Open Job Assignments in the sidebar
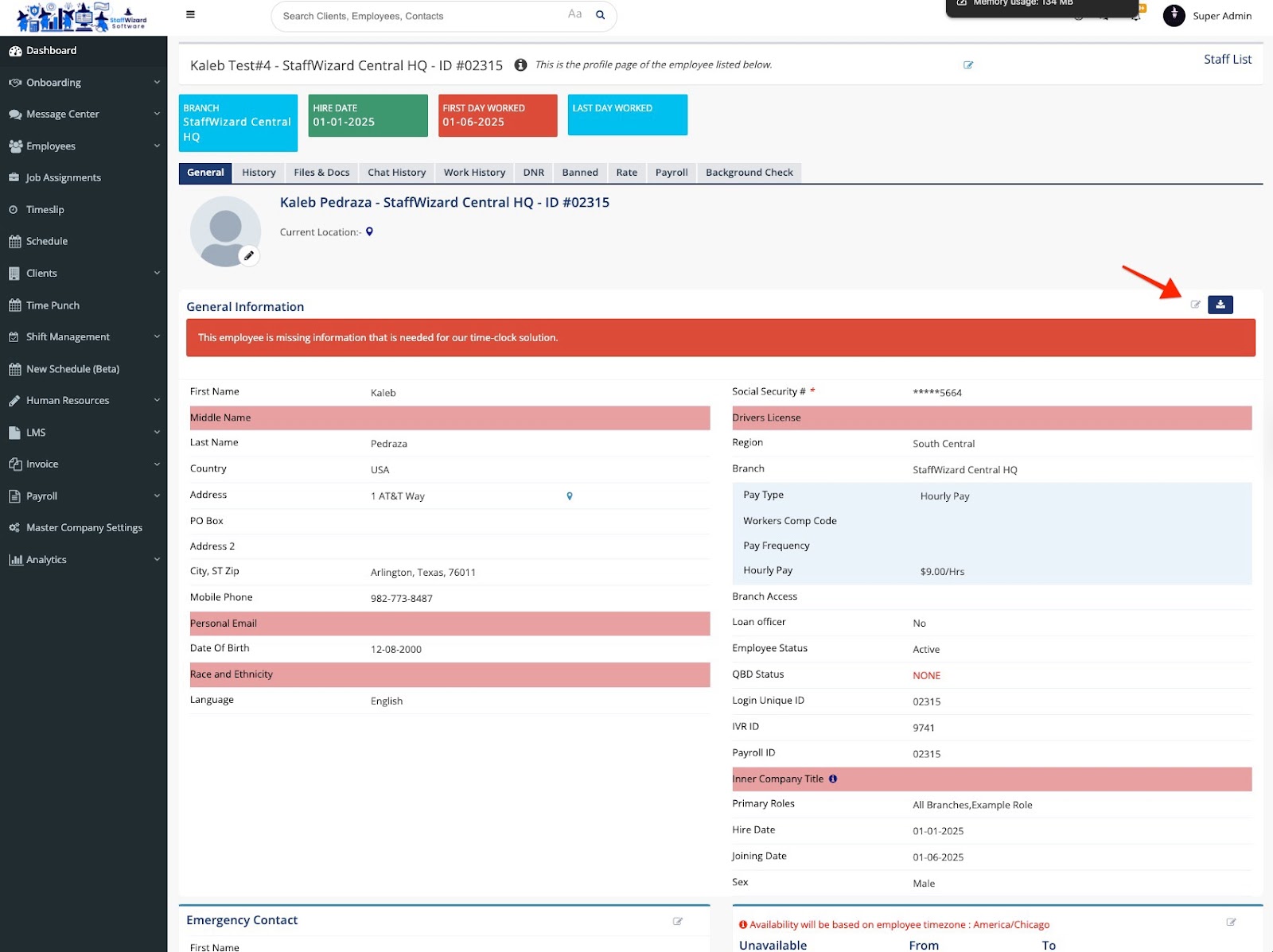The image size is (1273, 952). click(64, 178)
